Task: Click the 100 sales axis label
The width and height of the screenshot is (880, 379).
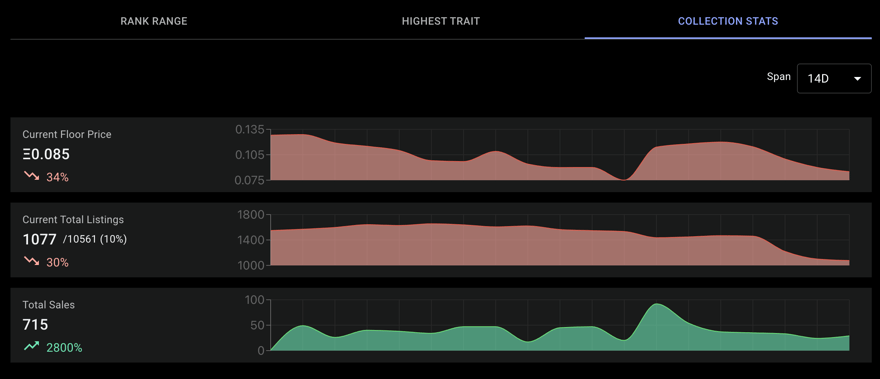Action: click(x=254, y=300)
